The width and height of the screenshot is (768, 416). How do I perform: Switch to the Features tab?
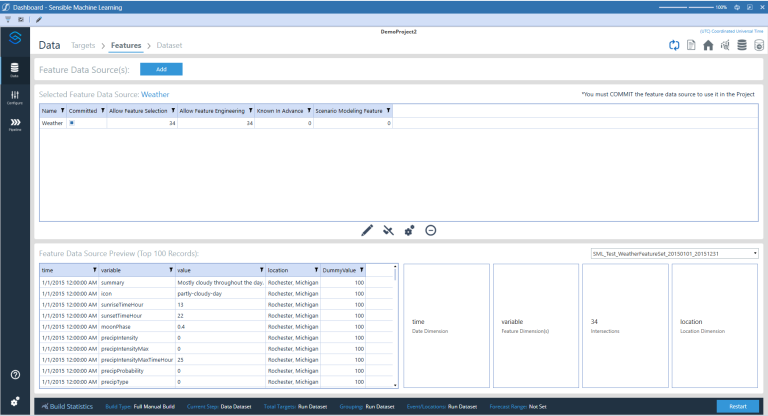pyautogui.click(x=126, y=45)
